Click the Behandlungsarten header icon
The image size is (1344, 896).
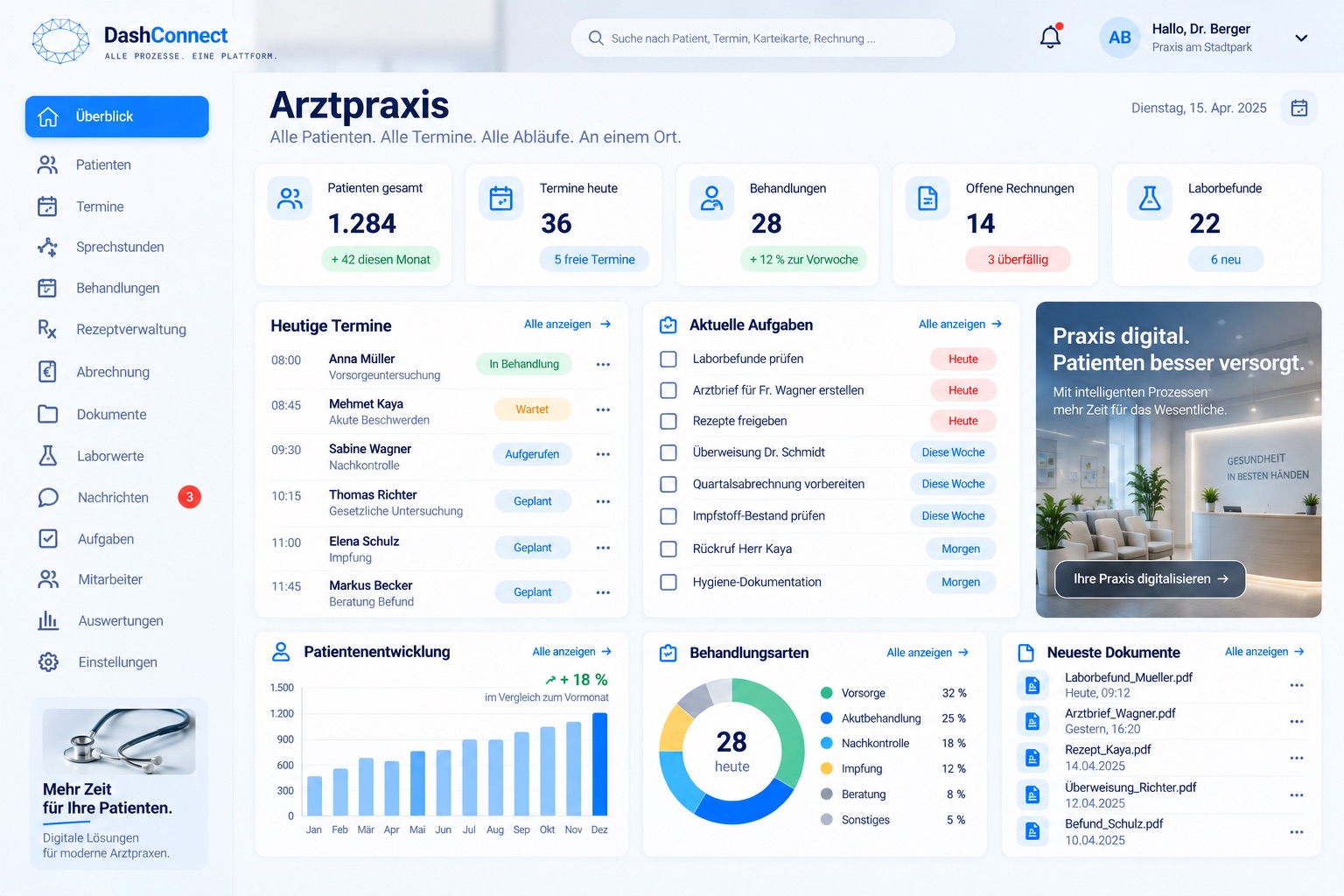coord(668,653)
